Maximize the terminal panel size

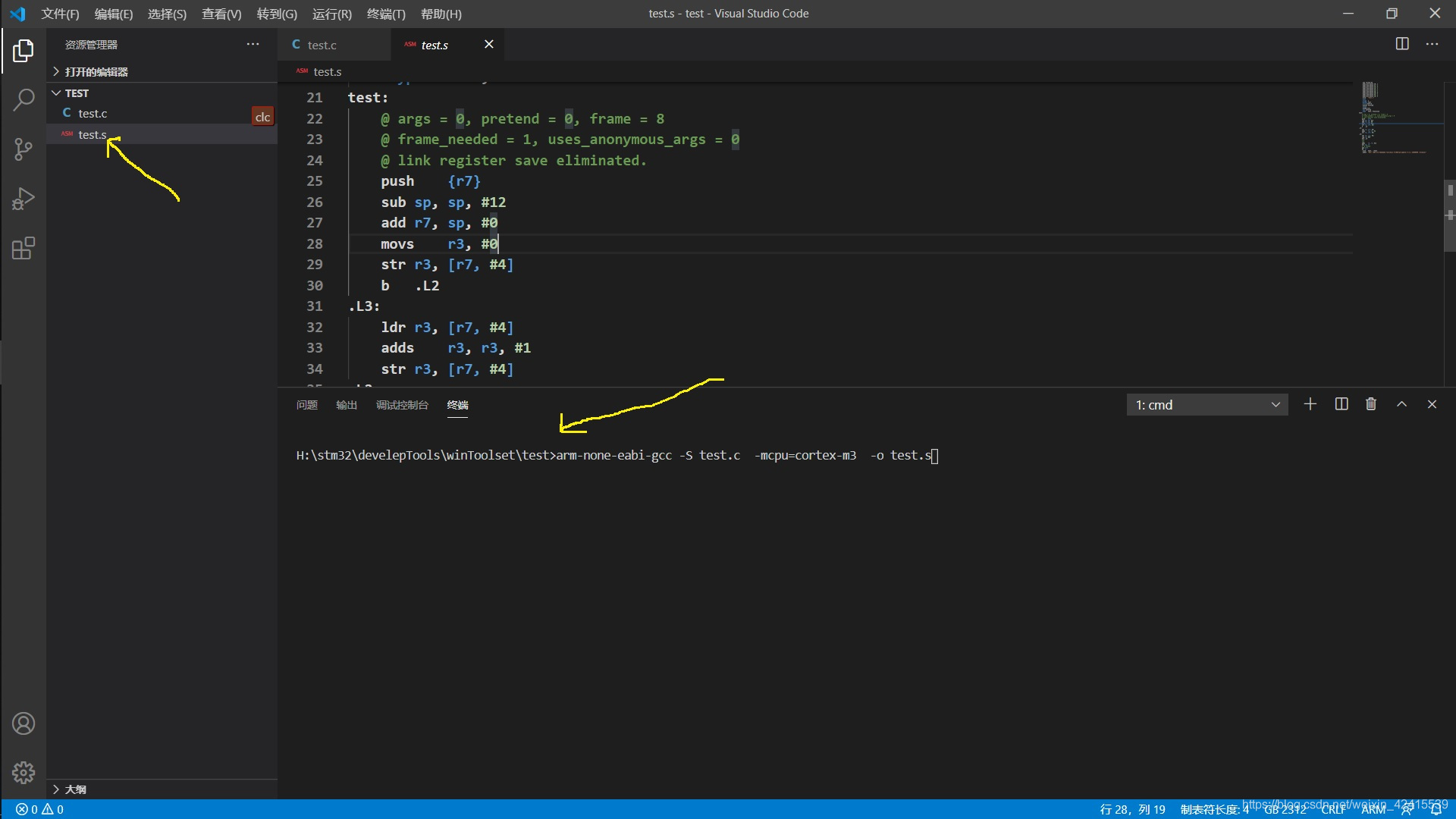pyautogui.click(x=1401, y=404)
